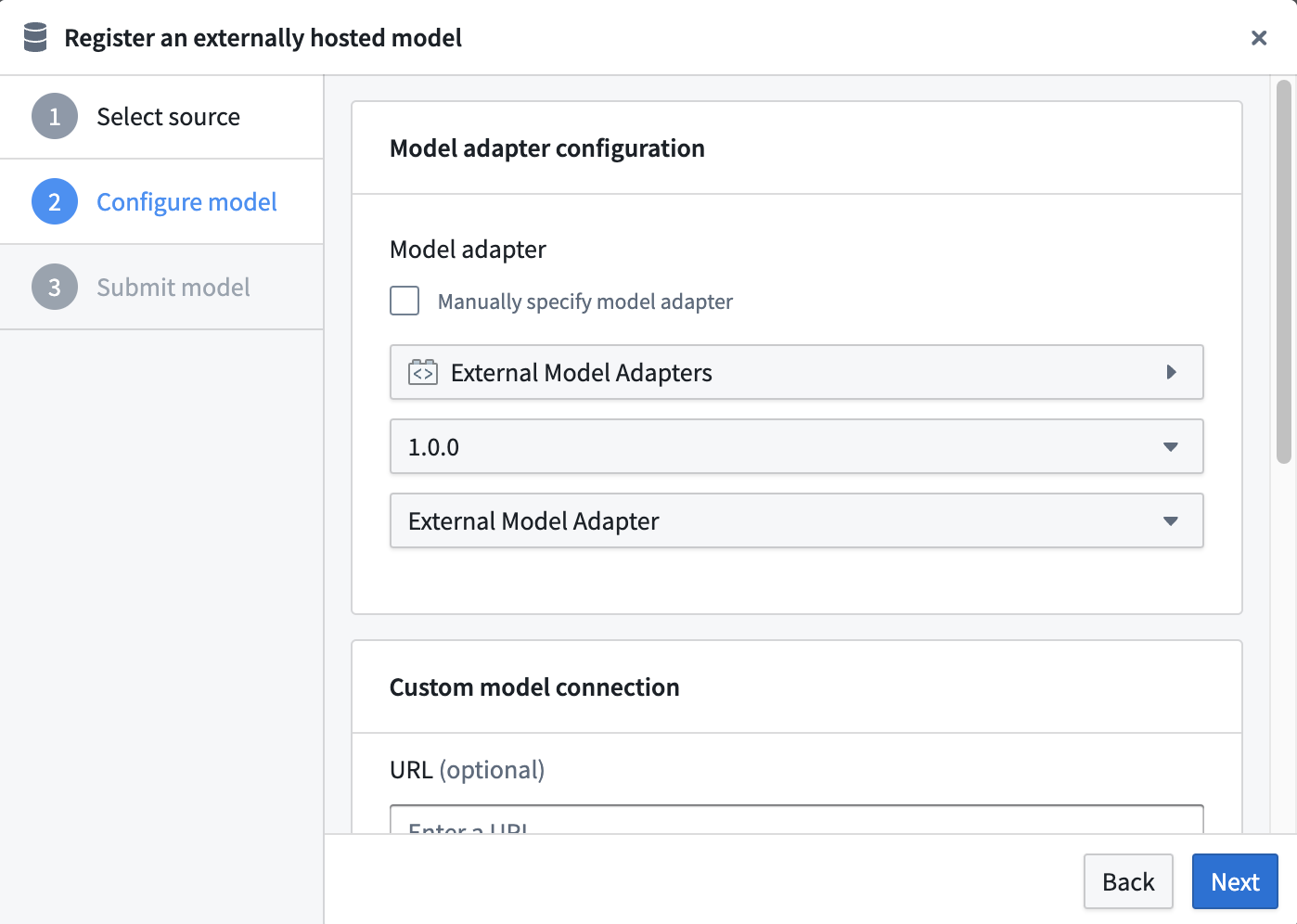Click the database icon in dialog header
The height and width of the screenshot is (924, 1297).
pyautogui.click(x=35, y=38)
